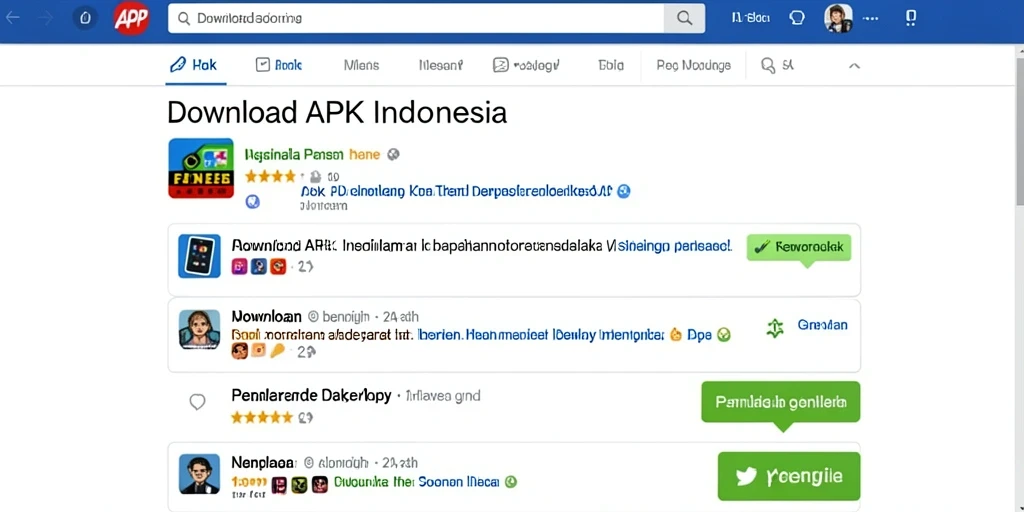Viewport: 1024px width, 512px height.
Task: Click the light green Rewororakk button
Action: point(799,248)
